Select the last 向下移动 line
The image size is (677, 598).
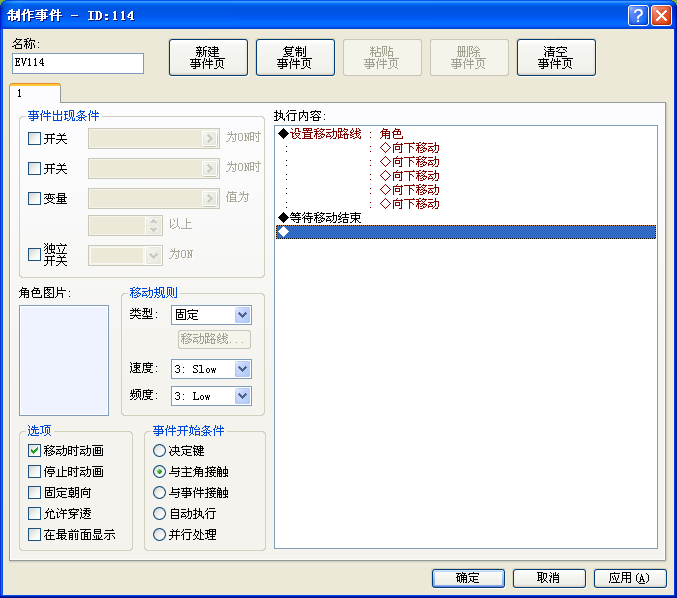466,204
